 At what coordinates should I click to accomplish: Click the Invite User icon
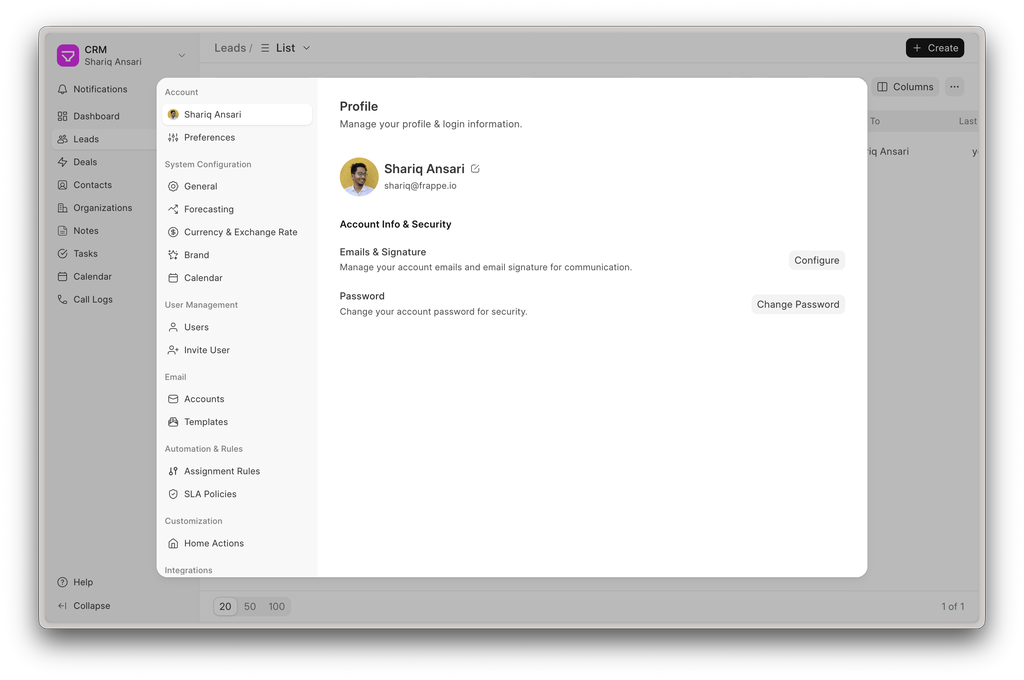coord(173,350)
